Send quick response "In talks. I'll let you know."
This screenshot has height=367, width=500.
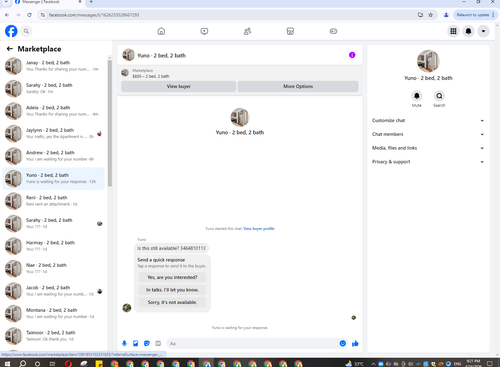pyautogui.click(x=172, y=290)
